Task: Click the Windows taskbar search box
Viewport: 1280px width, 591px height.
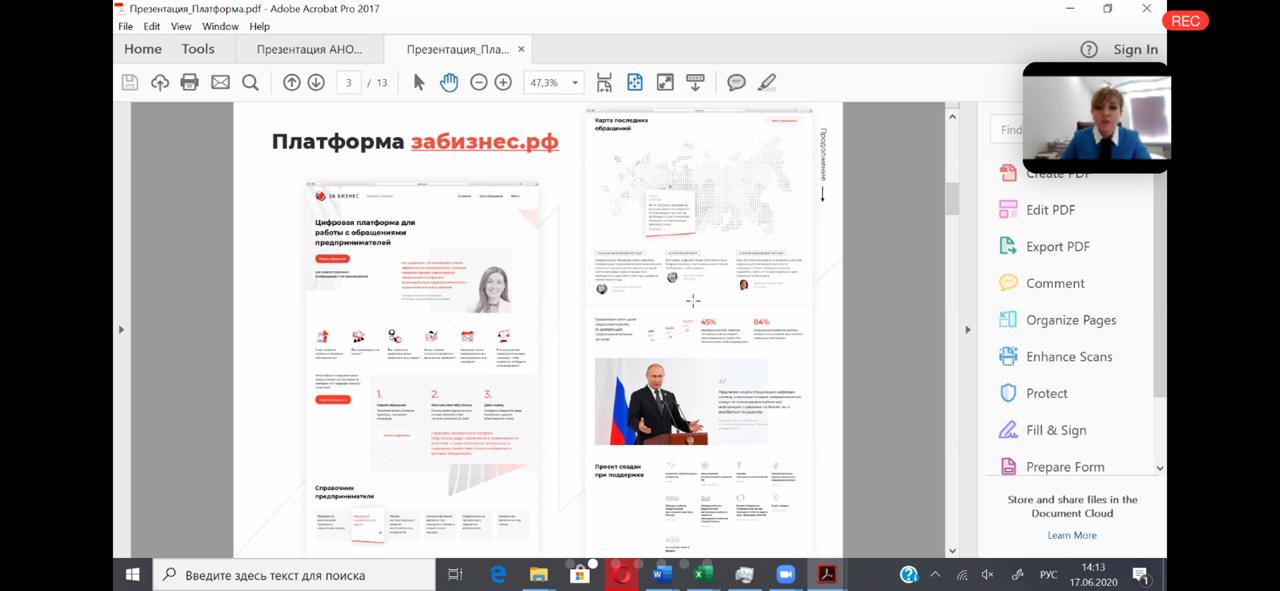Action: 294,575
